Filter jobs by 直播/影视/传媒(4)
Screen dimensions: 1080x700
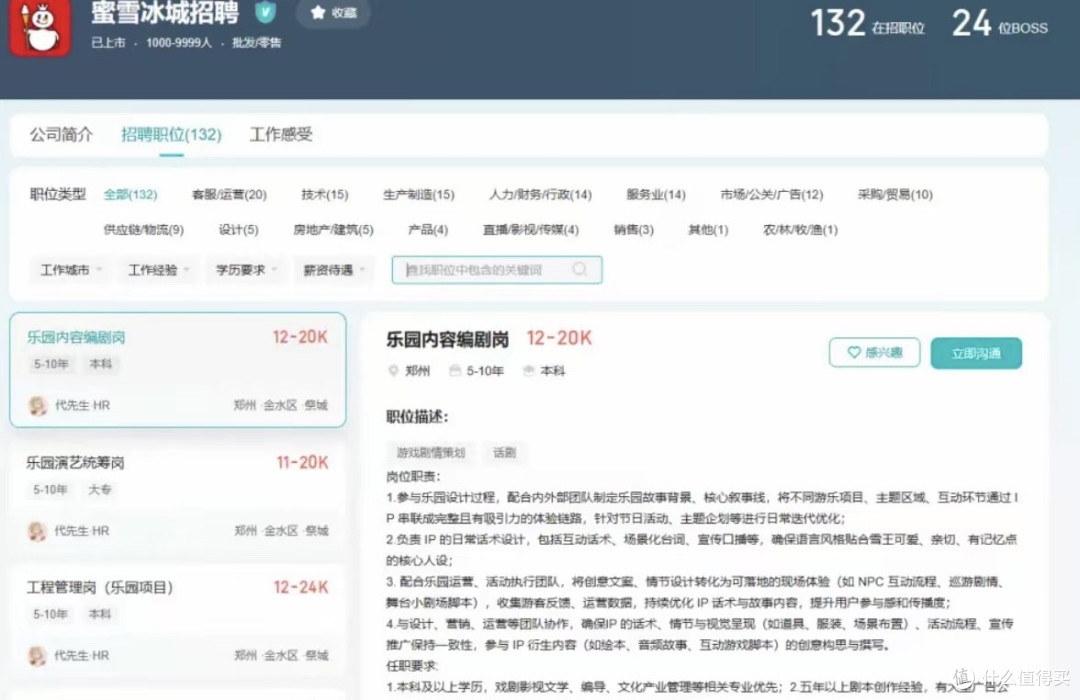click(530, 229)
